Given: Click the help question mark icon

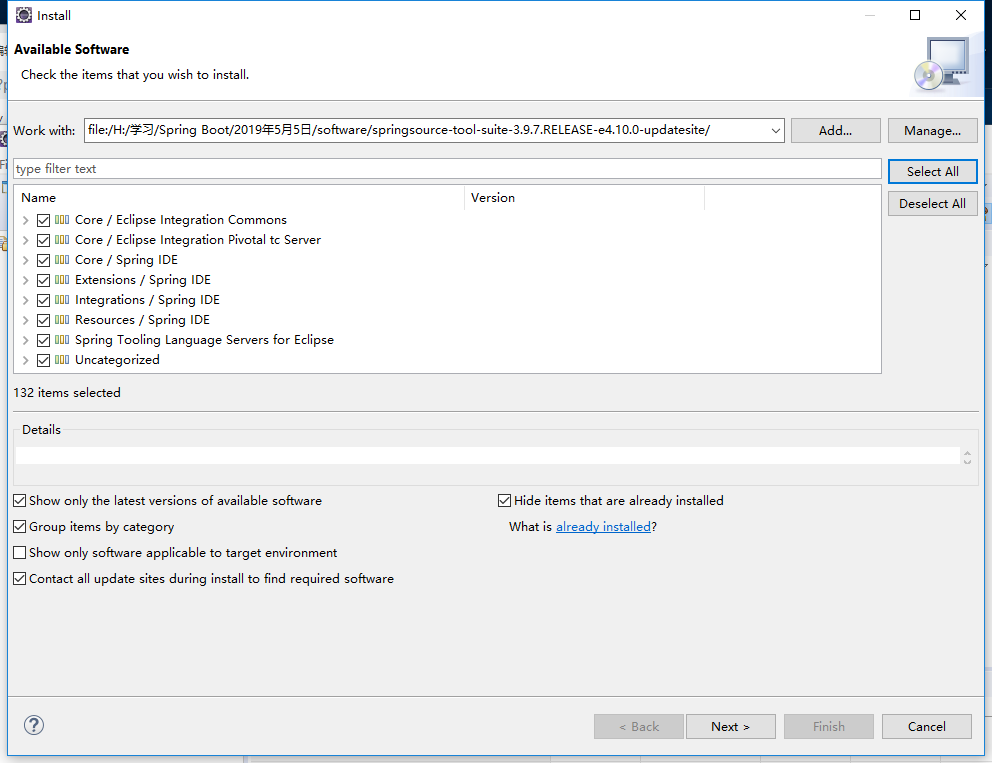Looking at the screenshot, I should pyautogui.click(x=34, y=725).
